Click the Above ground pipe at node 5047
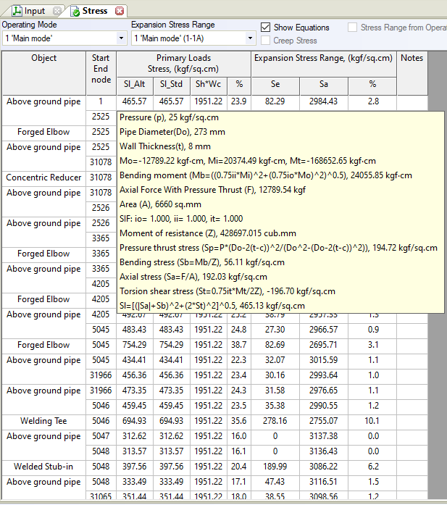This screenshot has width=447, height=505. coord(44,436)
